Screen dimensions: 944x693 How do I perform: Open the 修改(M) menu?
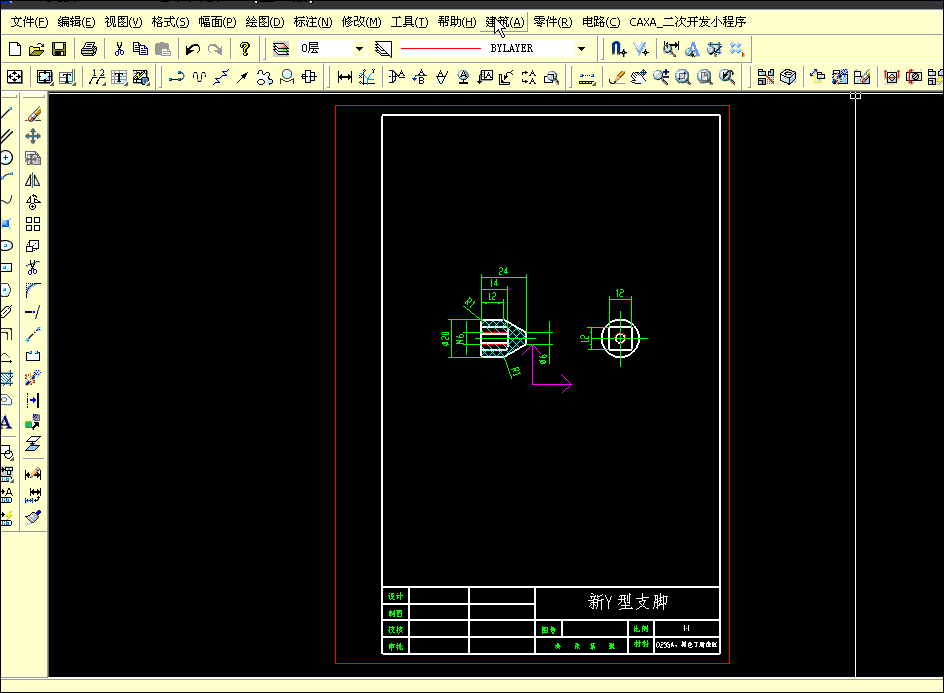(x=361, y=22)
